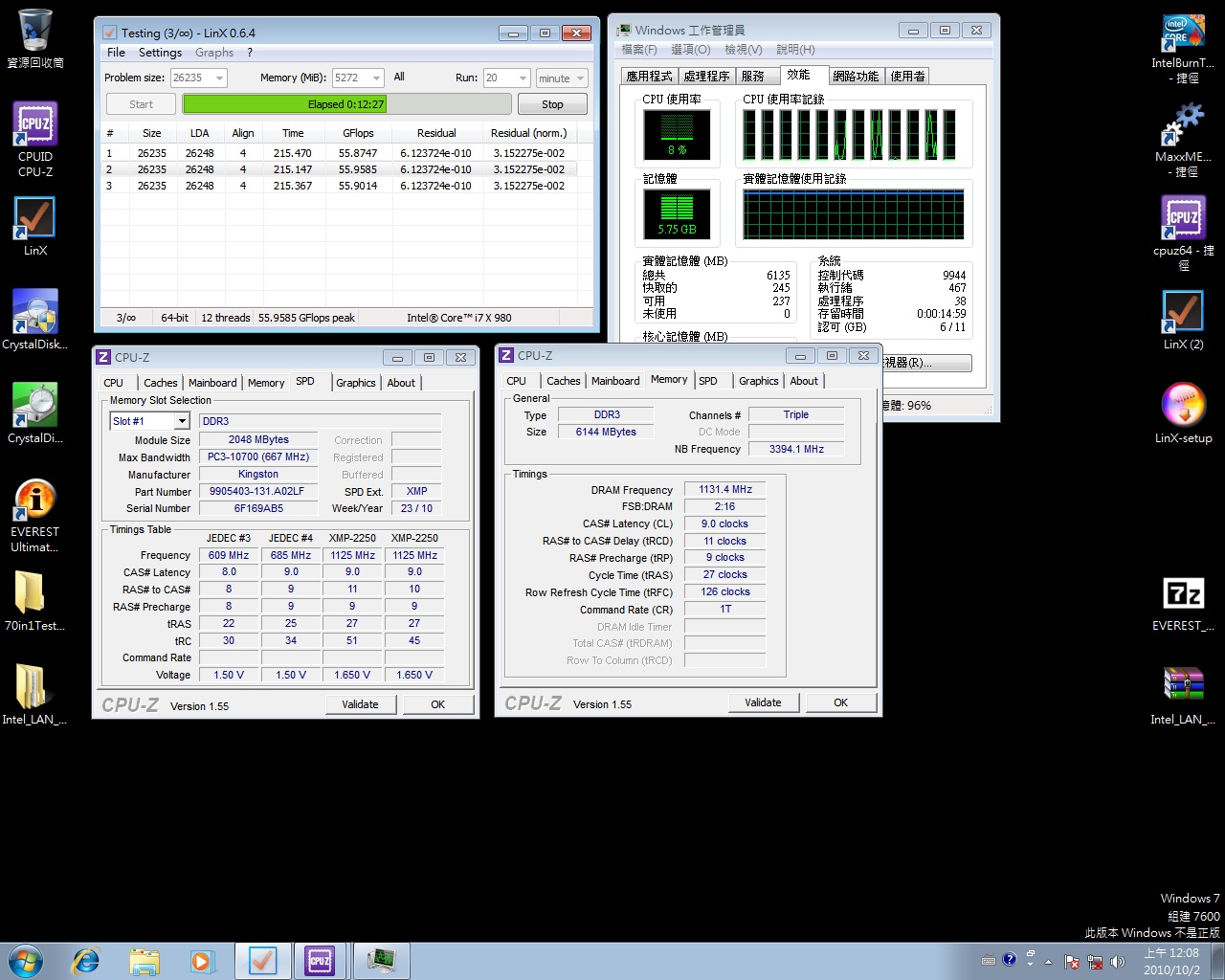Click the Action Center flag tray icon
This screenshot has width=1225, height=980.
(1072, 961)
